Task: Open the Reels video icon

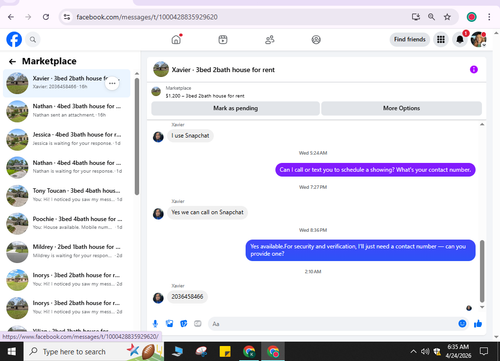Action: pos(223,40)
